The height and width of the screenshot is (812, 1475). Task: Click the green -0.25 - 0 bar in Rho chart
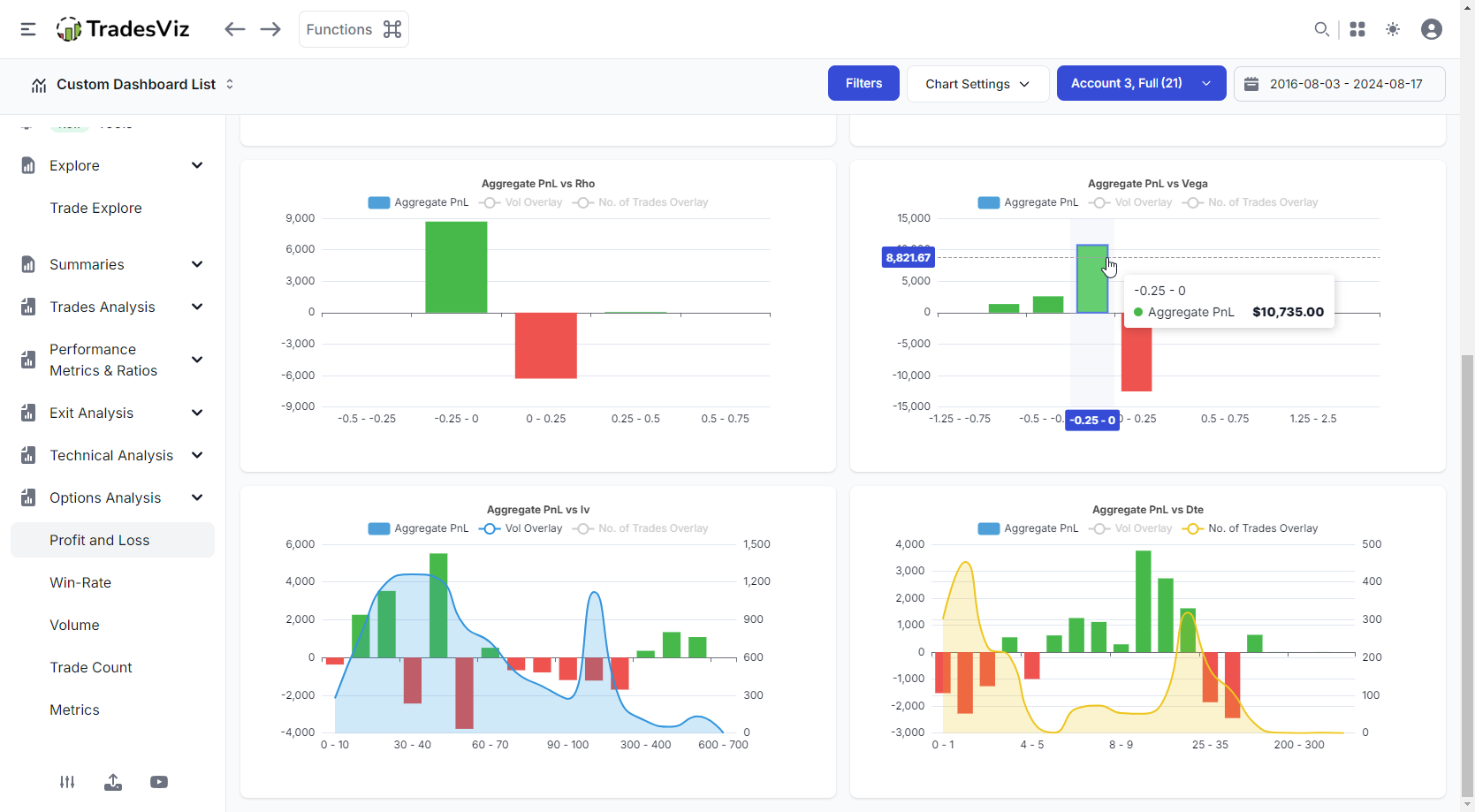click(x=456, y=267)
